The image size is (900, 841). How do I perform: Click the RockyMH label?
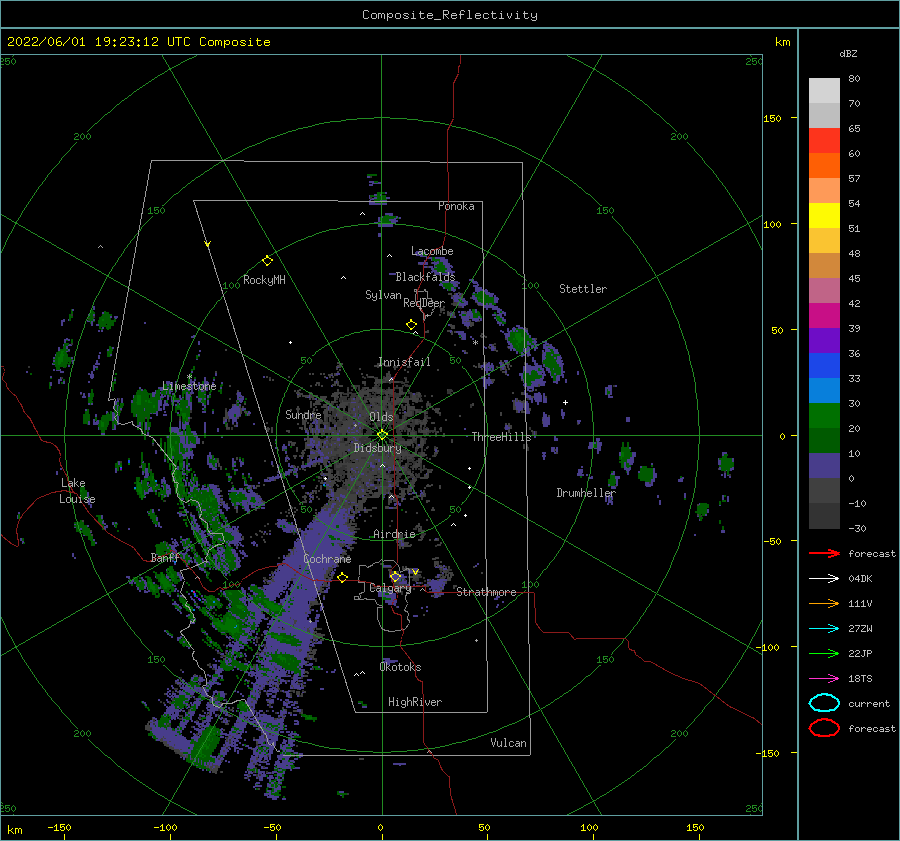tap(264, 280)
